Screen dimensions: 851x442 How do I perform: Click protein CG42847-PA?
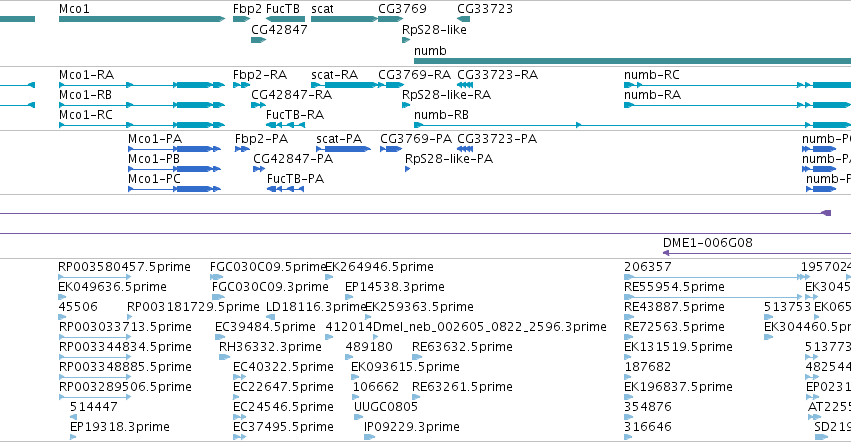(x=259, y=169)
